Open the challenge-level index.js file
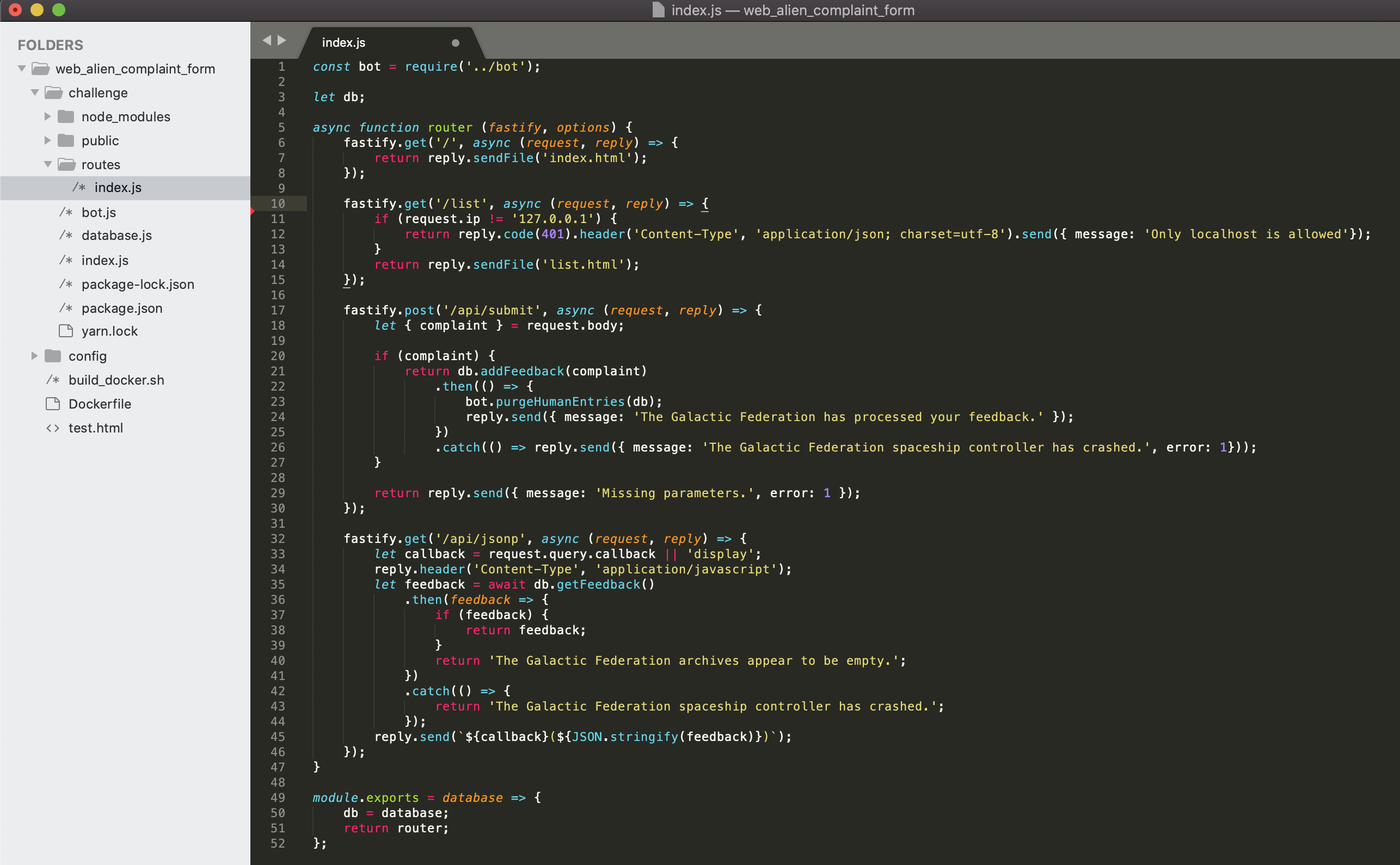 [x=105, y=260]
